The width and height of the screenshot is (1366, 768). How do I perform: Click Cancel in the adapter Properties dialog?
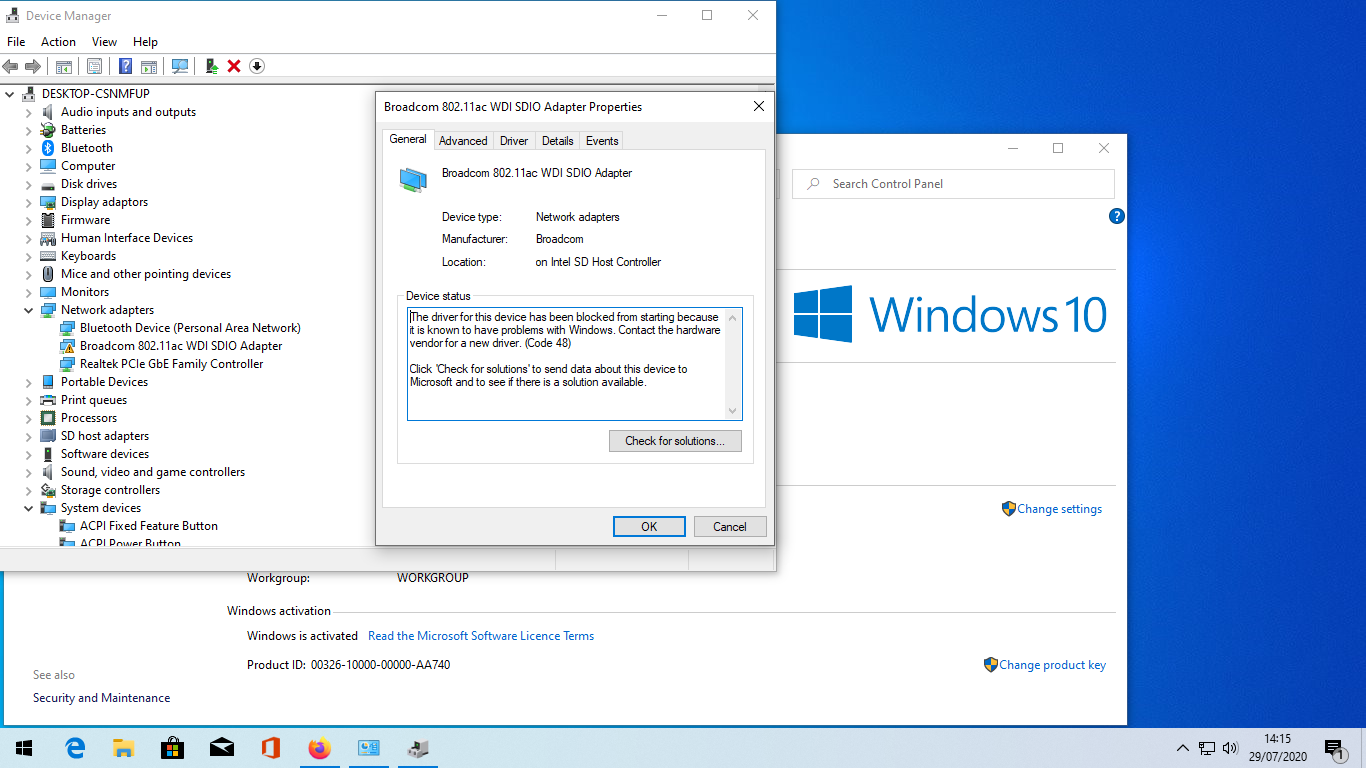click(x=730, y=527)
